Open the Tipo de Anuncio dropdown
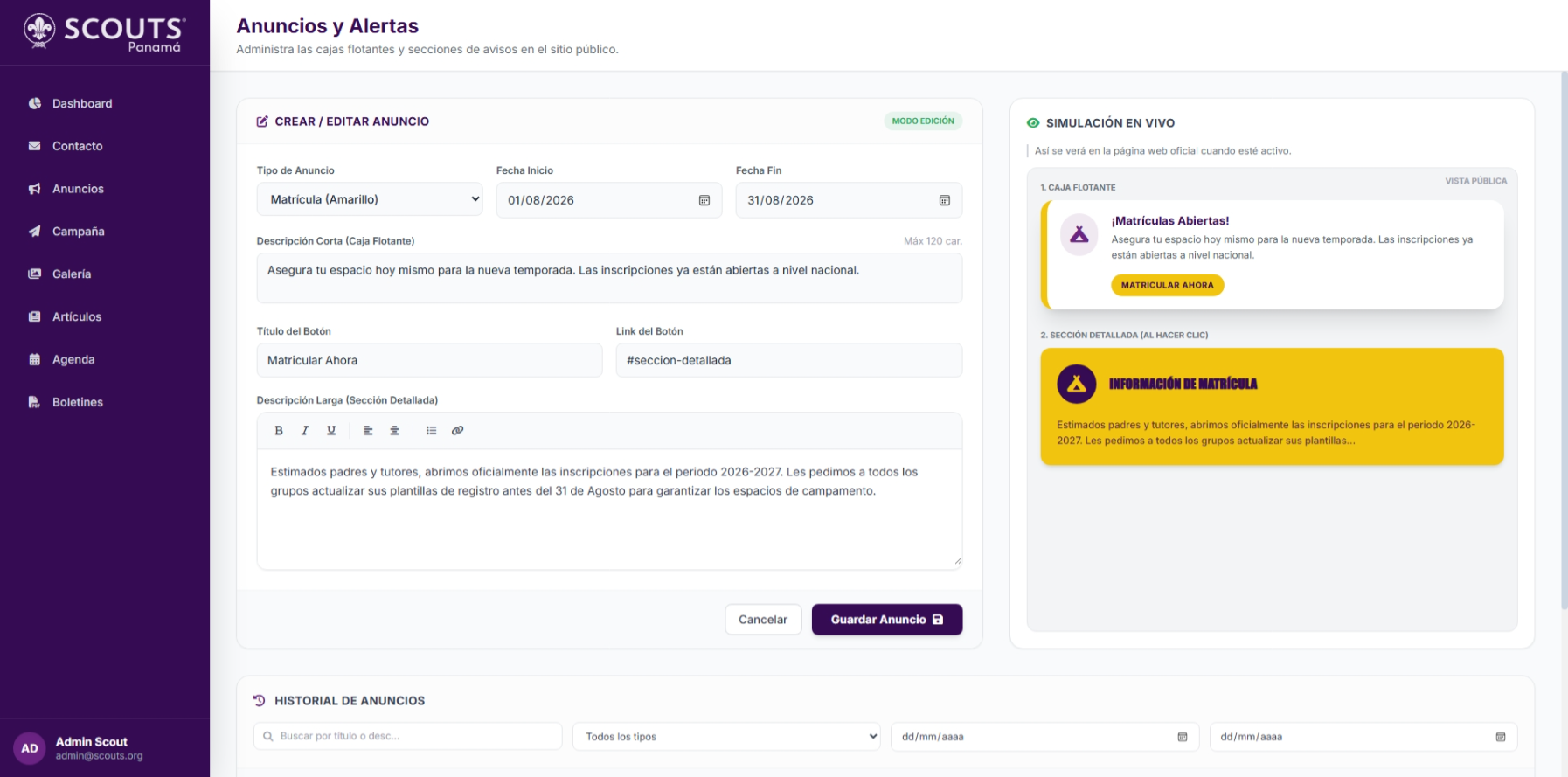Screen dimensions: 1568x777 370,199
